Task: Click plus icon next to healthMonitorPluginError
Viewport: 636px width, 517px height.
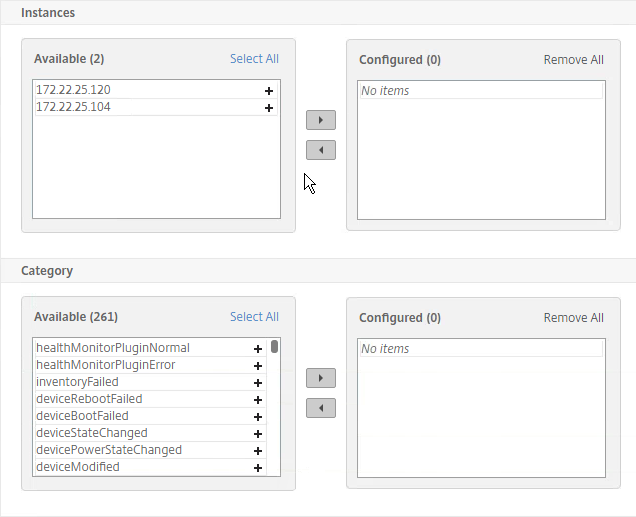Action: (258, 366)
